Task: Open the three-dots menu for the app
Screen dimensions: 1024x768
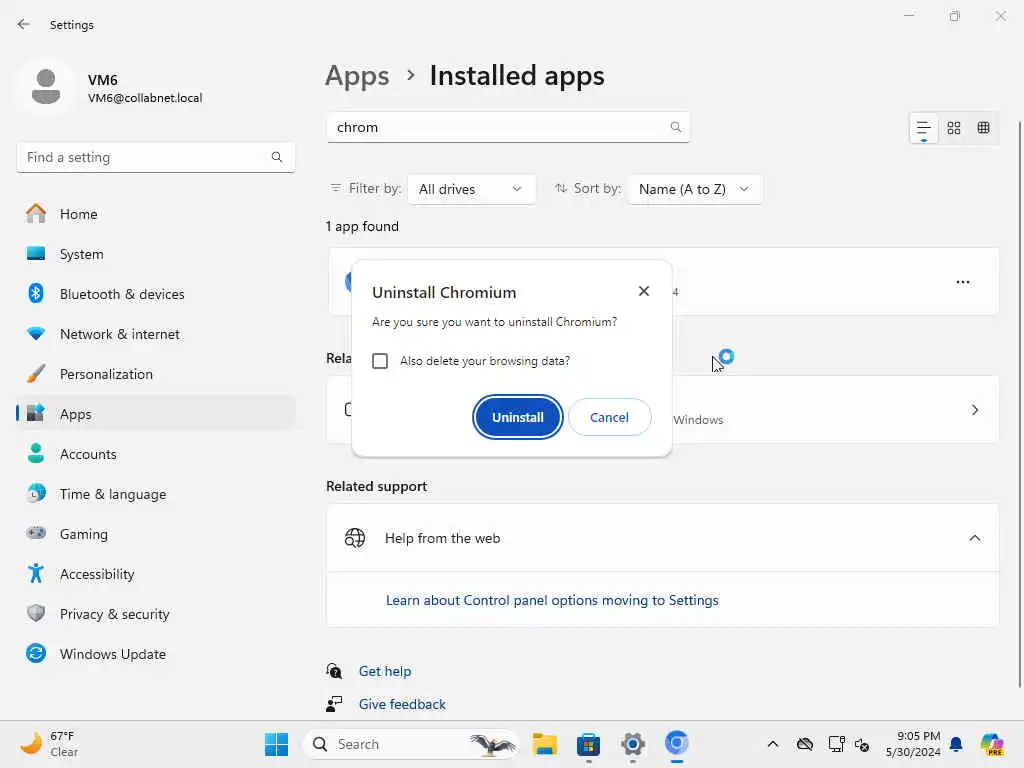Action: pos(963,282)
